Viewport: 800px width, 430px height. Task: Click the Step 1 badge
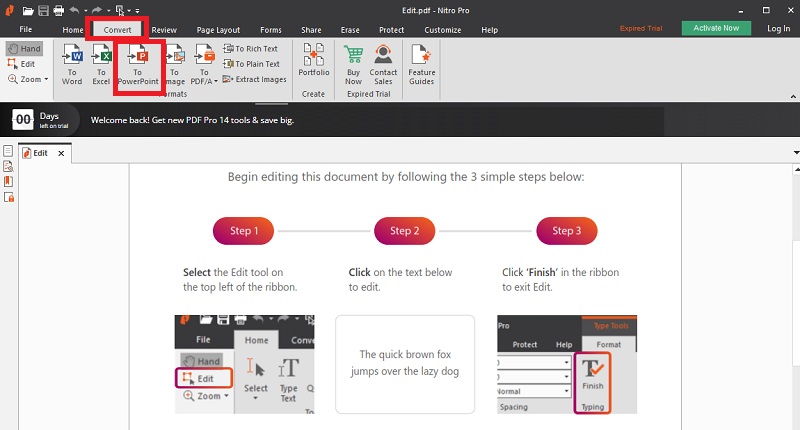(x=243, y=231)
